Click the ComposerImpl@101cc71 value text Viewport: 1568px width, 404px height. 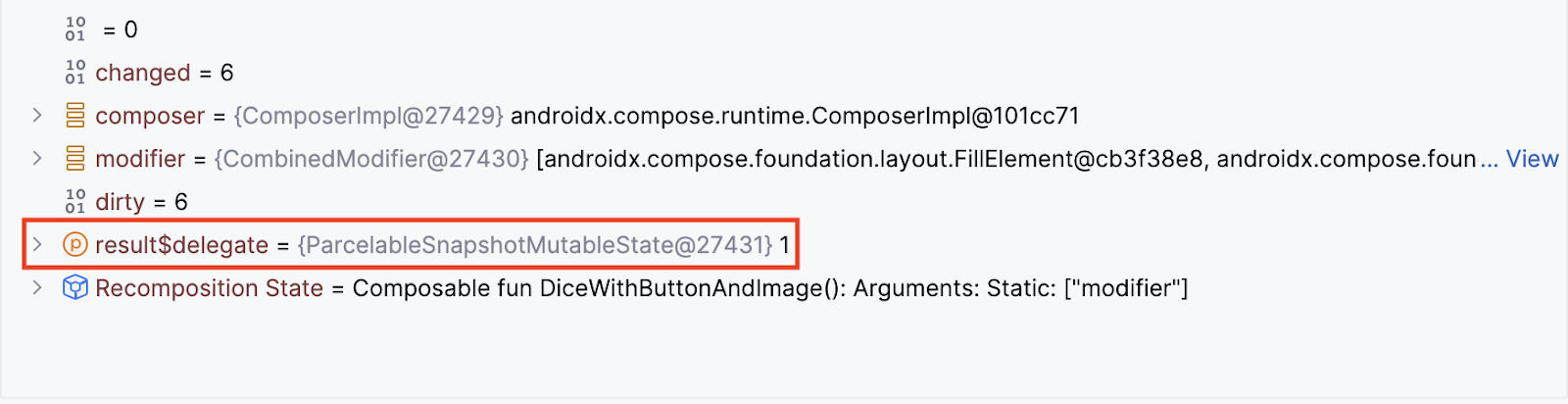pyautogui.click(x=794, y=116)
